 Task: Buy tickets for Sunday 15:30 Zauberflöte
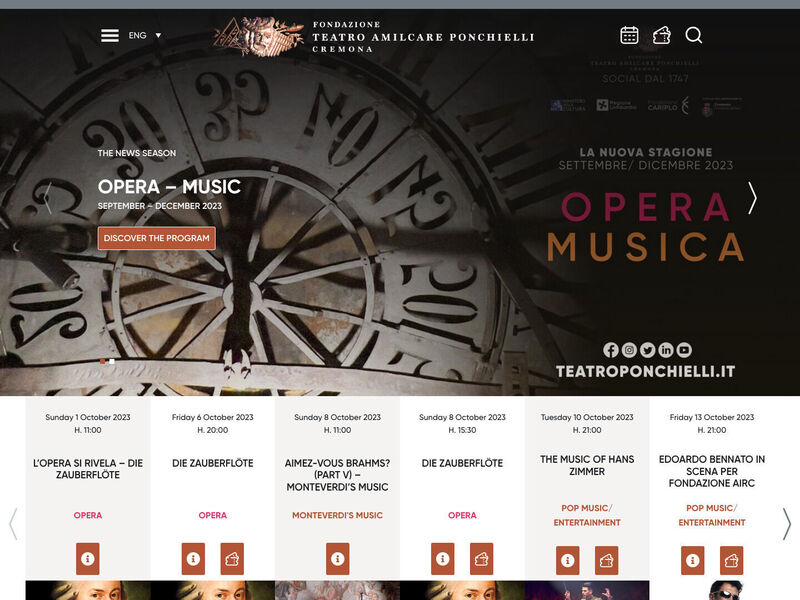click(482, 559)
